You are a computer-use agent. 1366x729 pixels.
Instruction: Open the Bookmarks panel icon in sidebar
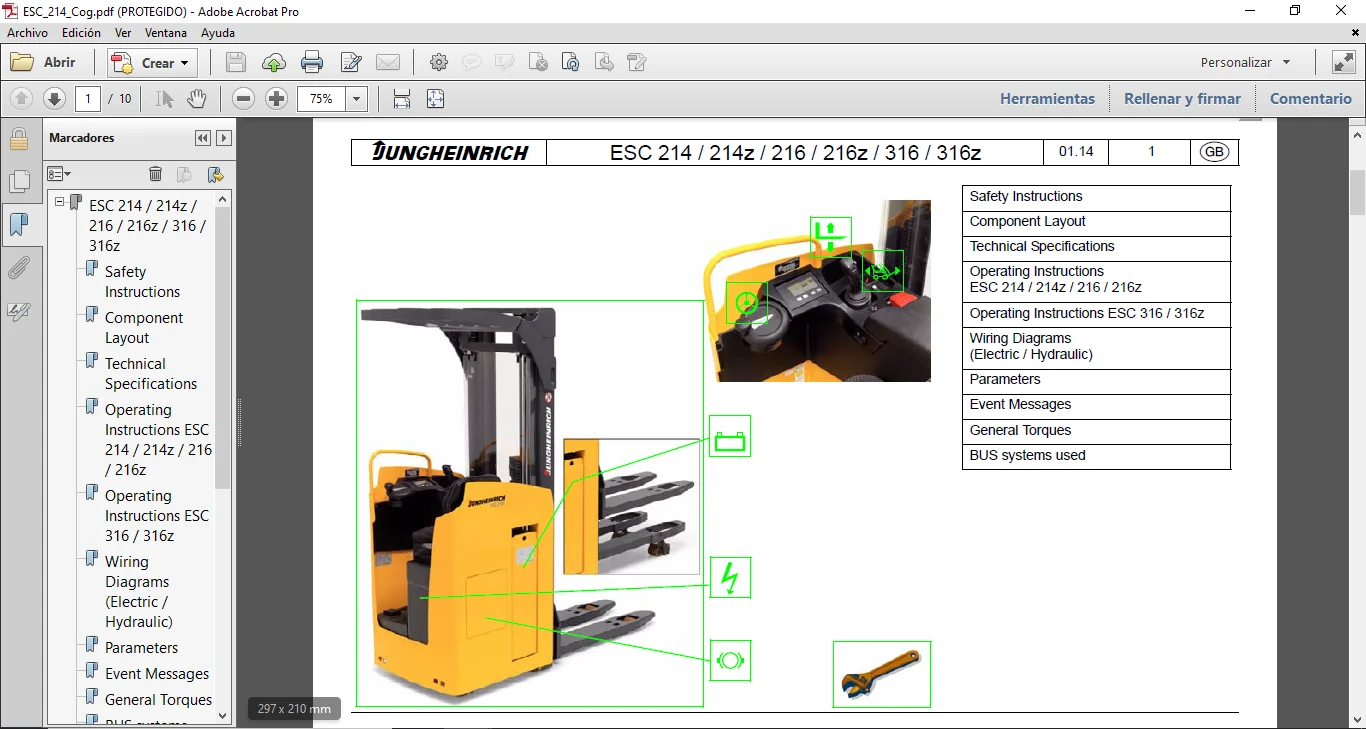tap(19, 225)
